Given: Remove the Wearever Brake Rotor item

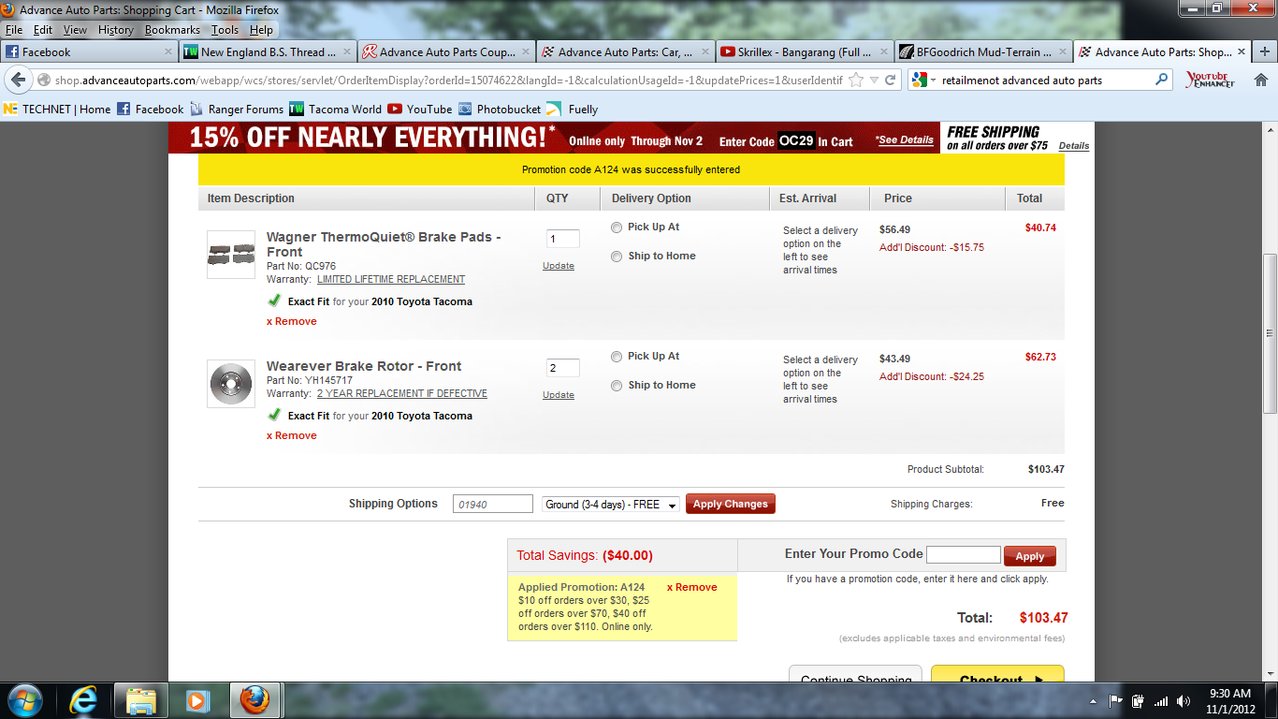Looking at the screenshot, I should point(291,435).
